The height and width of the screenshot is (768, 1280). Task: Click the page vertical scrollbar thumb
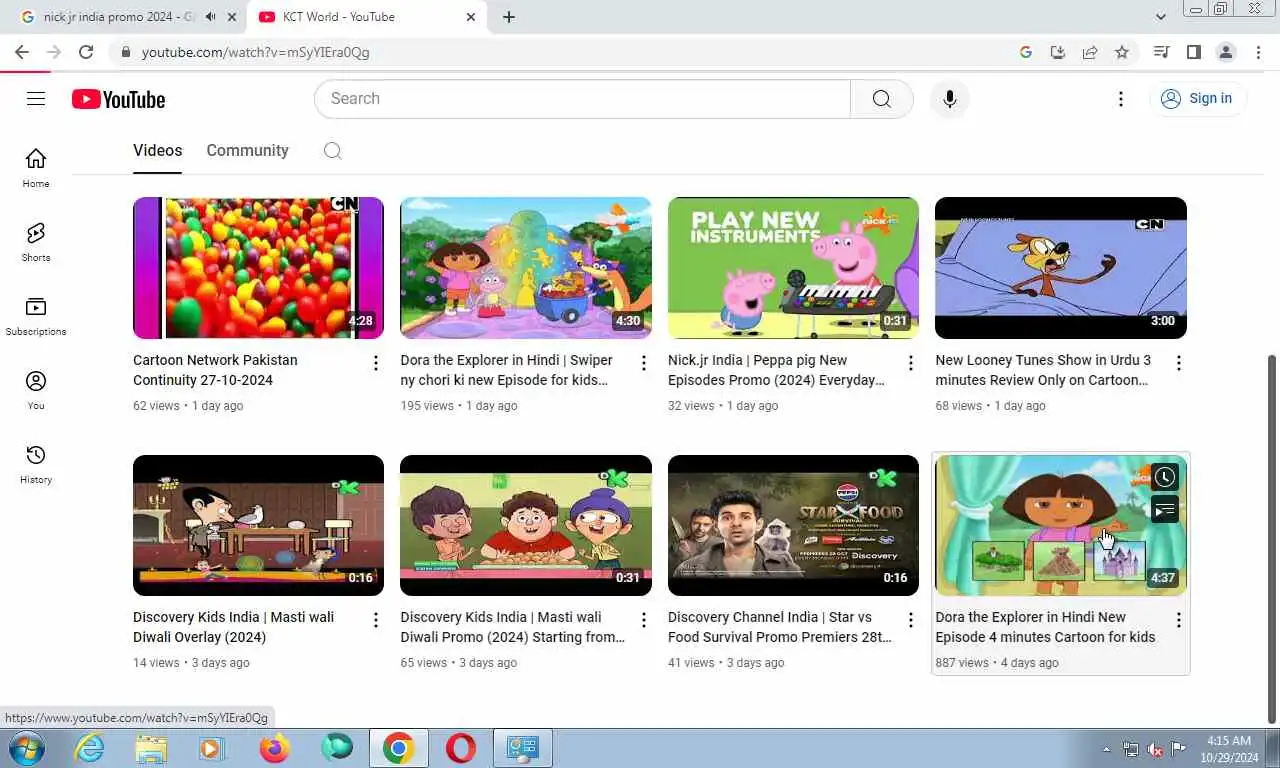point(1272,538)
